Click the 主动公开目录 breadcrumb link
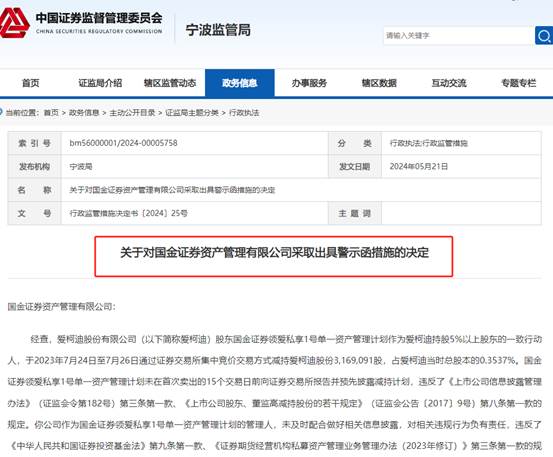553x457 pixels. point(132,112)
